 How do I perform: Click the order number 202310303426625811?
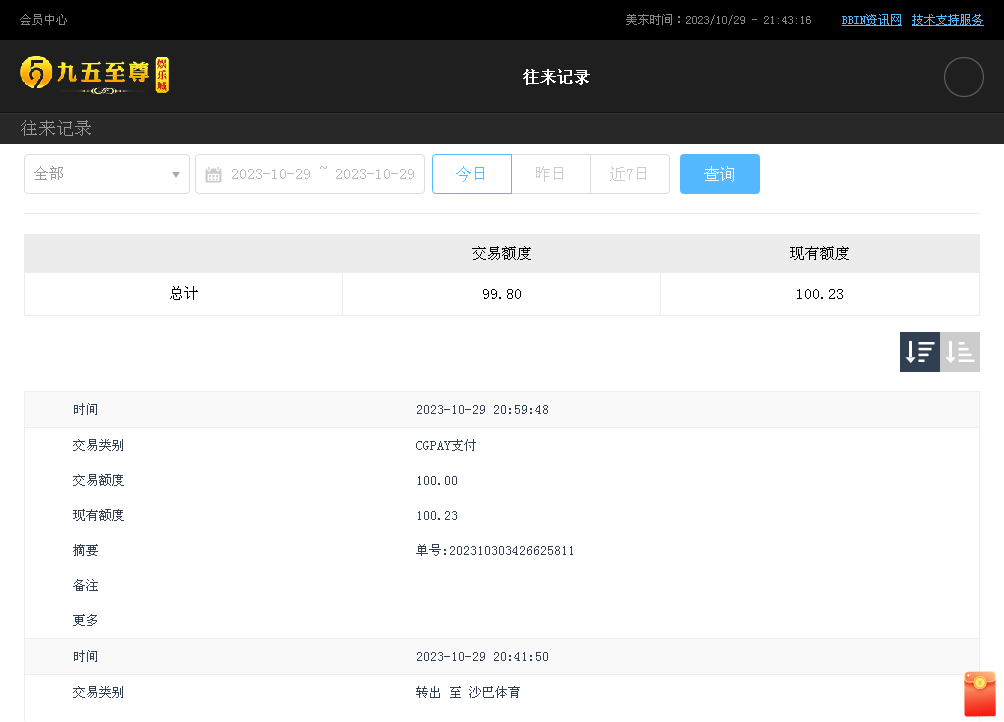[495, 551]
